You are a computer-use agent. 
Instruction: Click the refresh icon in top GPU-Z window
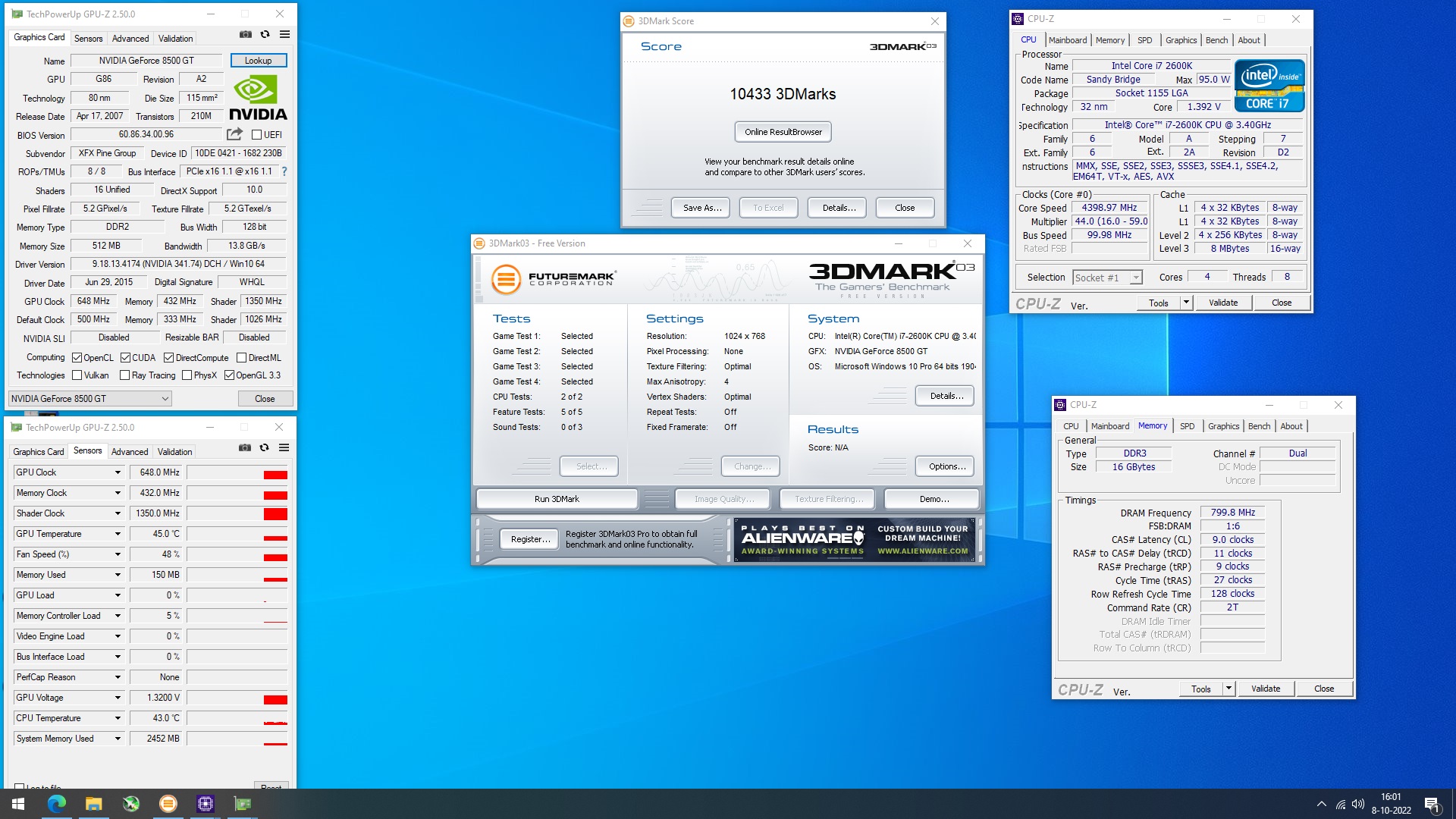(265, 34)
